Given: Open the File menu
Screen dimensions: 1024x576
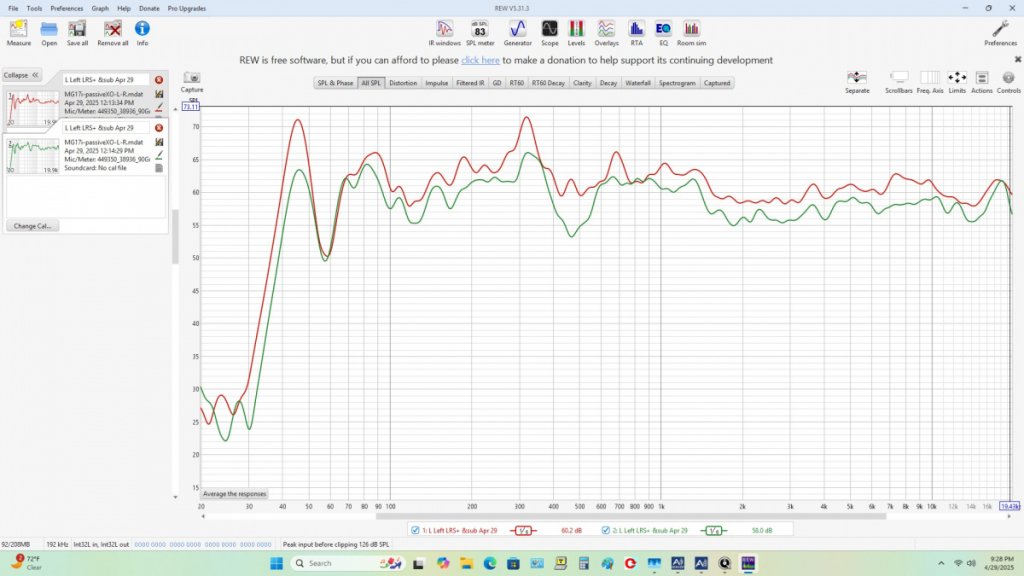Looking at the screenshot, I should pos(13,8).
